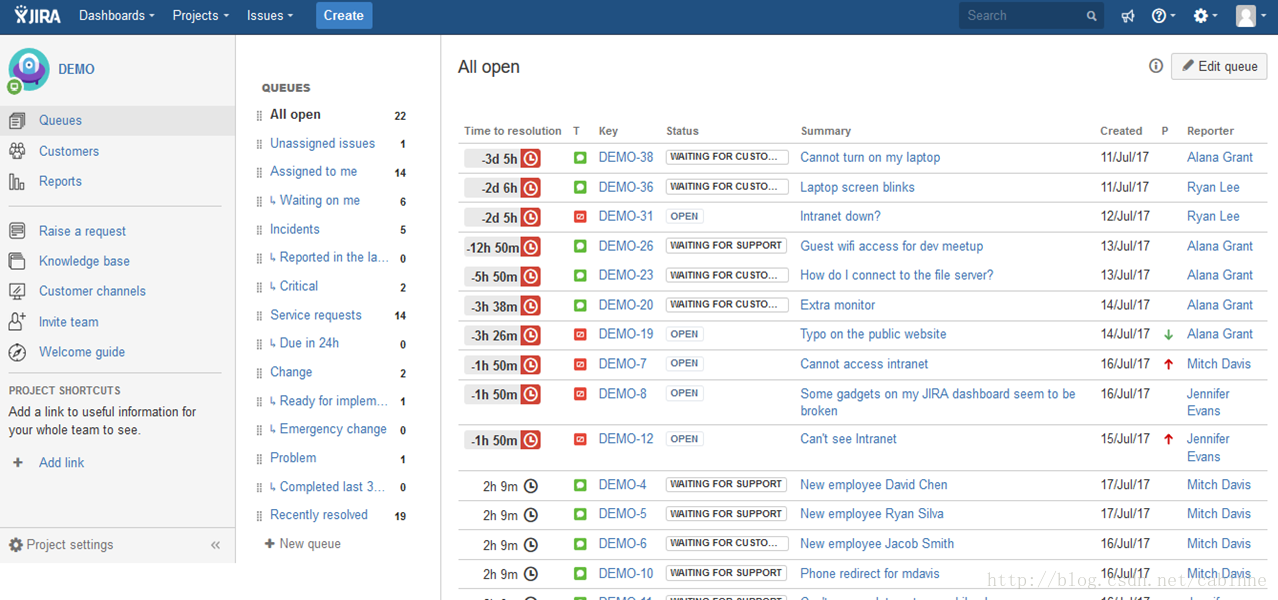Viewport: 1278px width, 600px height.
Task: Click the Reports chart icon
Action: pyautogui.click(x=17, y=181)
